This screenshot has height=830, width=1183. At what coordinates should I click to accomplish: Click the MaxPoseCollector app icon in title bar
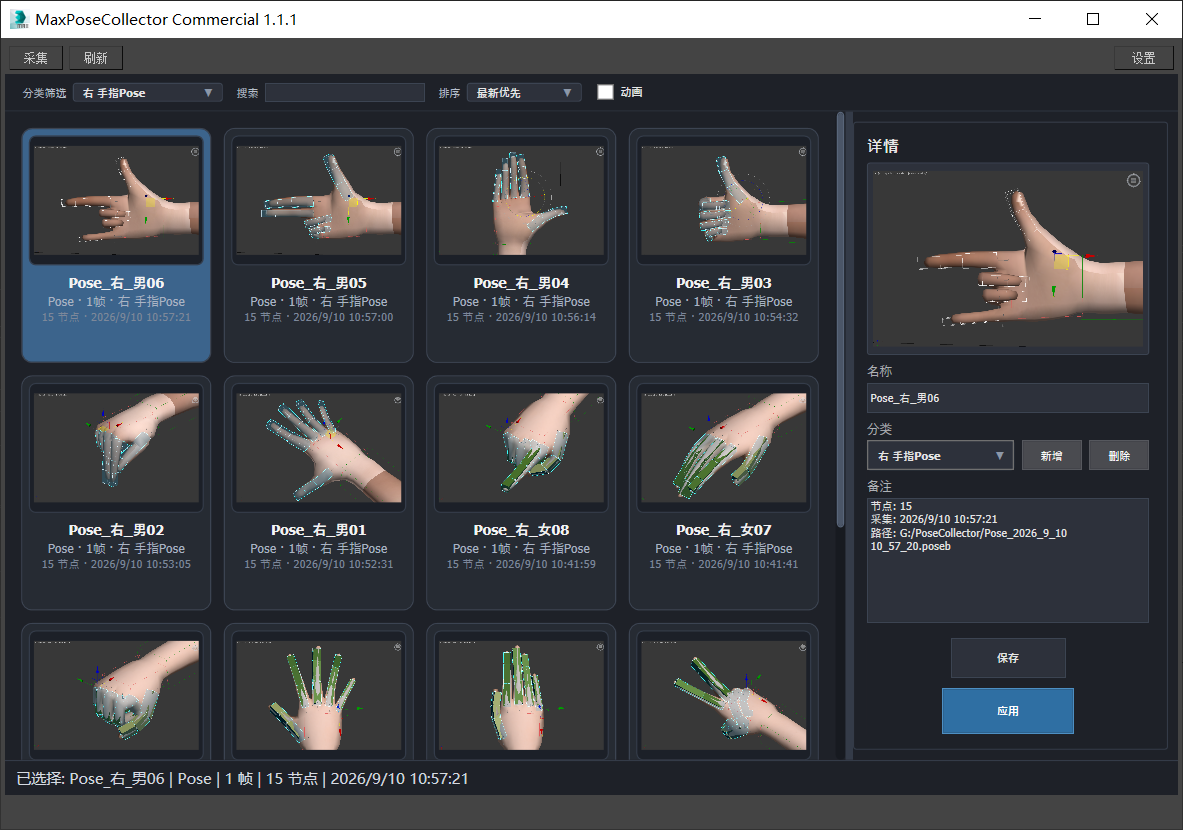[19, 19]
